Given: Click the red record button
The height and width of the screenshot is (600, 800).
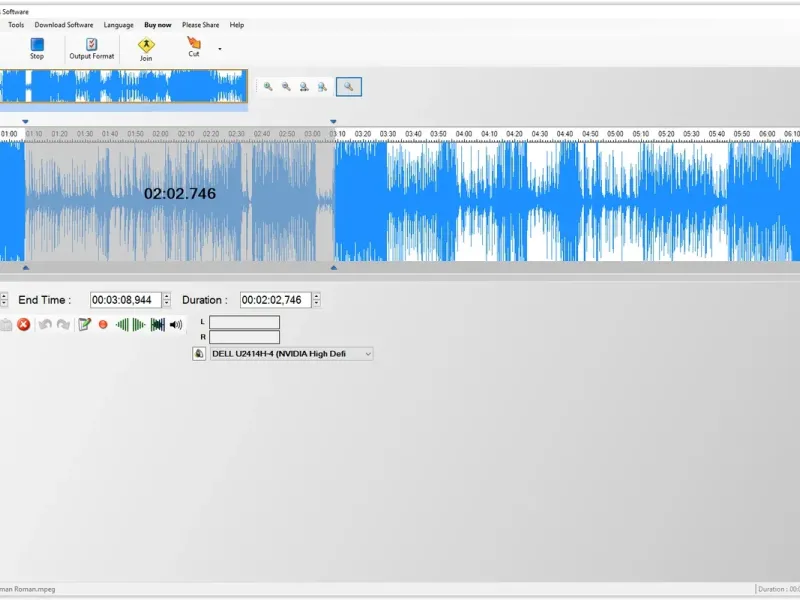Looking at the screenshot, I should coord(102,325).
